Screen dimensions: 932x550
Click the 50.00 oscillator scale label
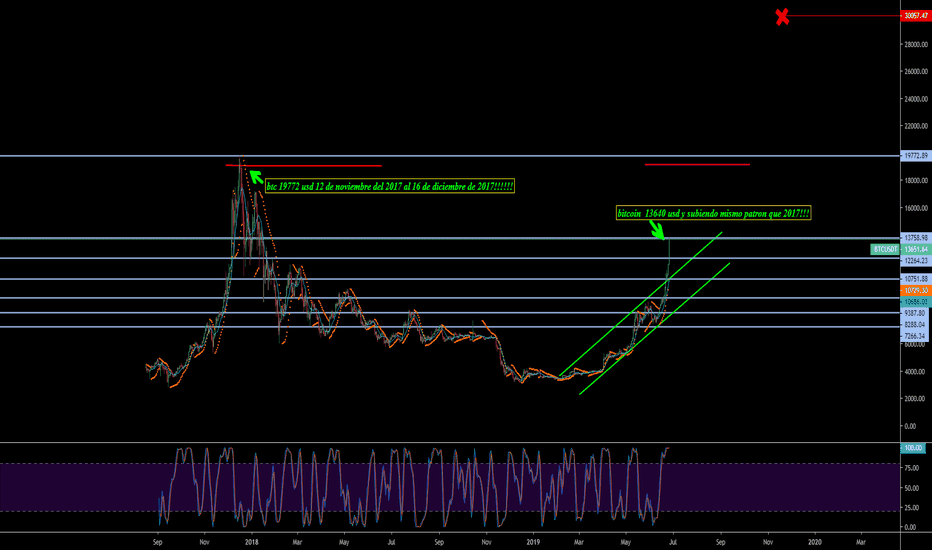click(x=911, y=488)
